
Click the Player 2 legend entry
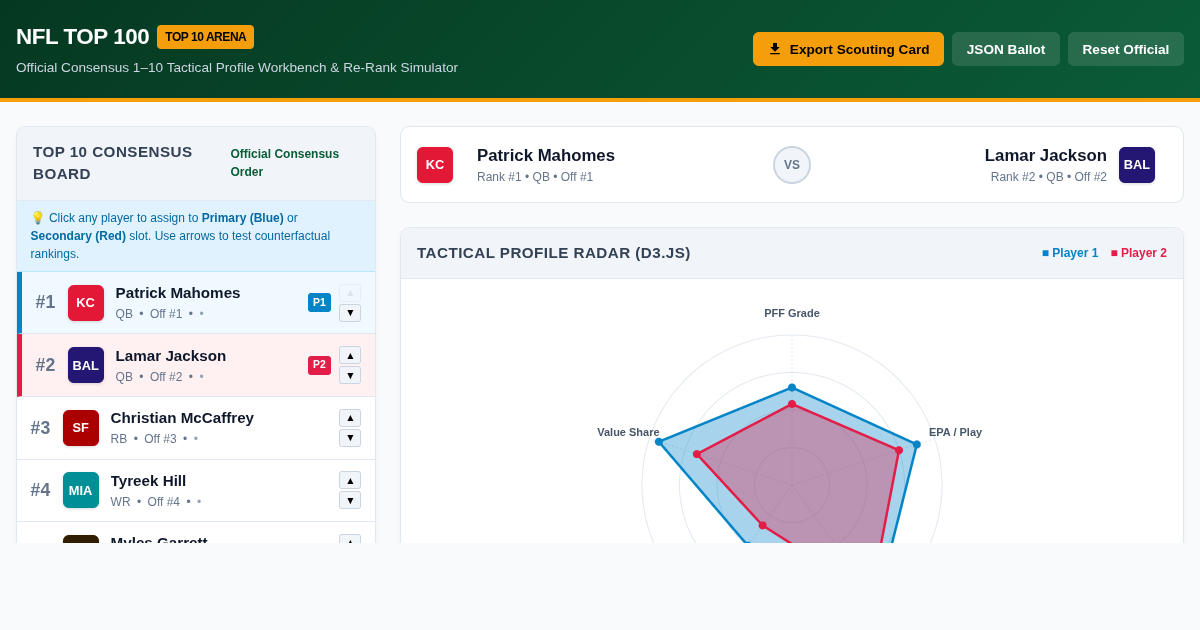tap(1138, 253)
